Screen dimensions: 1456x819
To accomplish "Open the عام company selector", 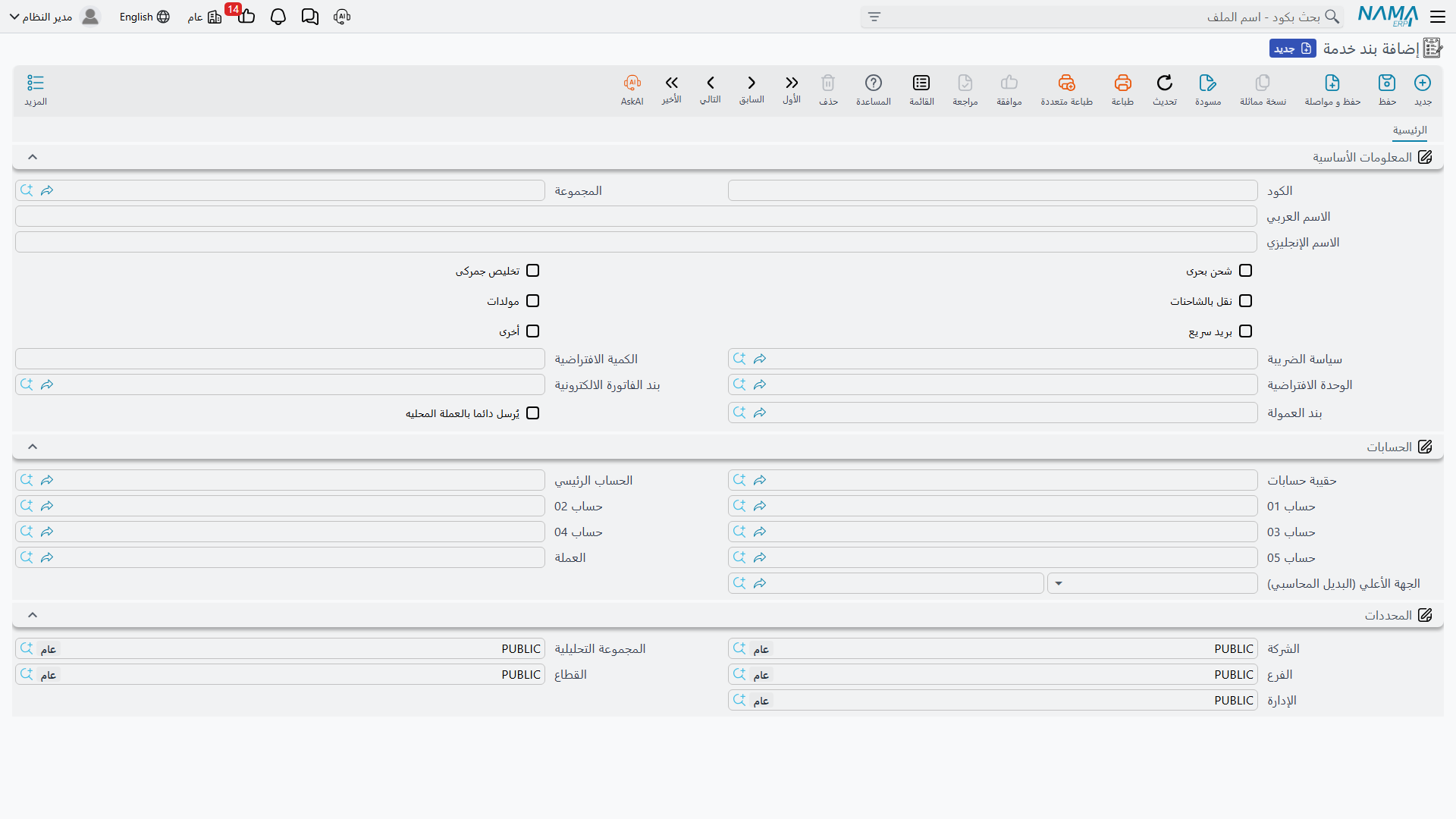I will point(205,17).
